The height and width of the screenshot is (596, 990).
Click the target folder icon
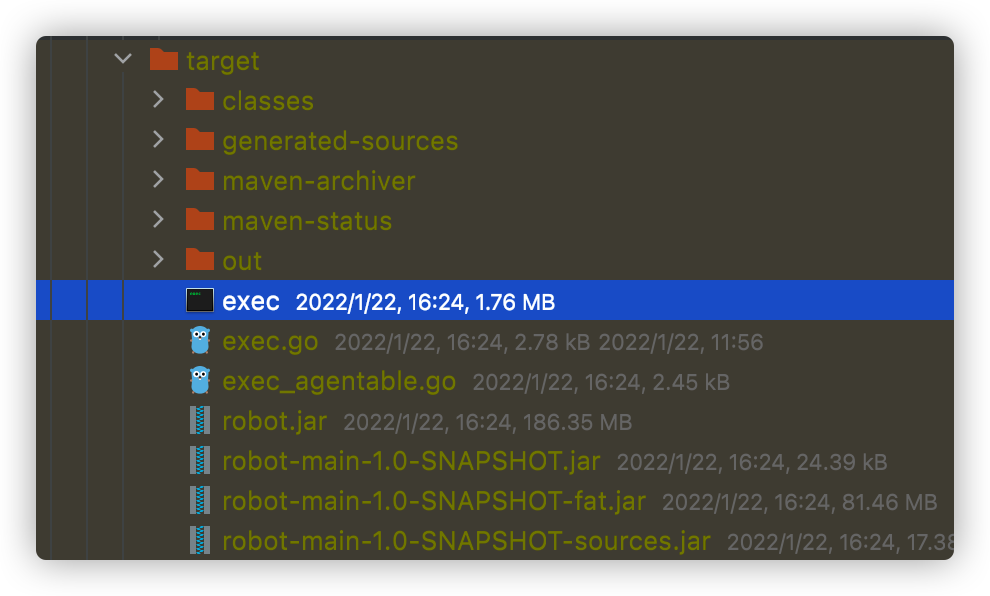tap(164, 59)
